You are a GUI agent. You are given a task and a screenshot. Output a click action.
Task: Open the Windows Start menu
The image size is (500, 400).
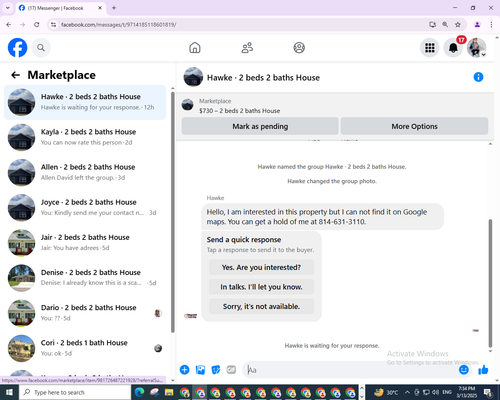(x=9, y=392)
